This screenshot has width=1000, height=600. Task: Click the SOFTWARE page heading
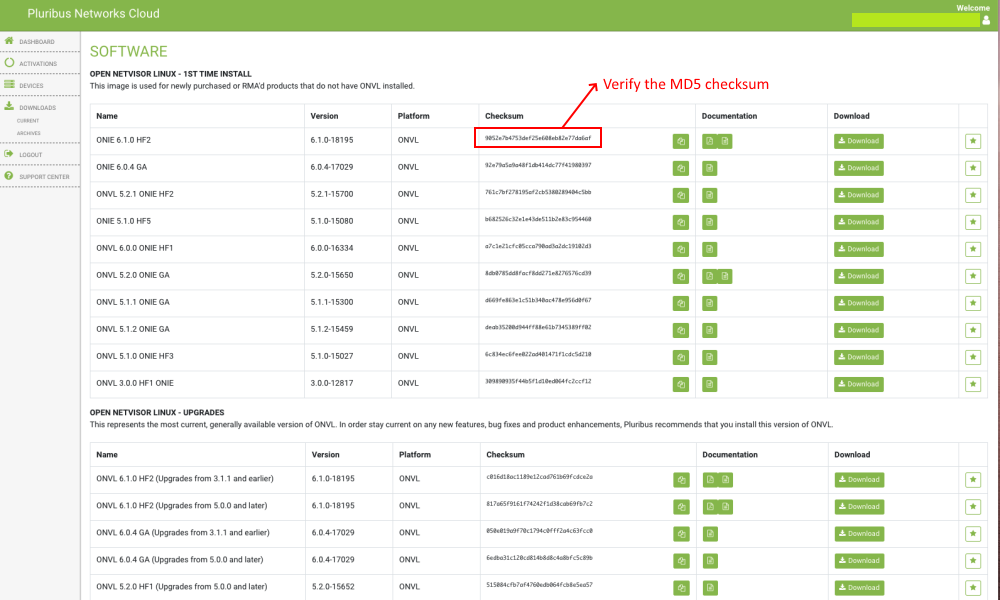coord(128,52)
